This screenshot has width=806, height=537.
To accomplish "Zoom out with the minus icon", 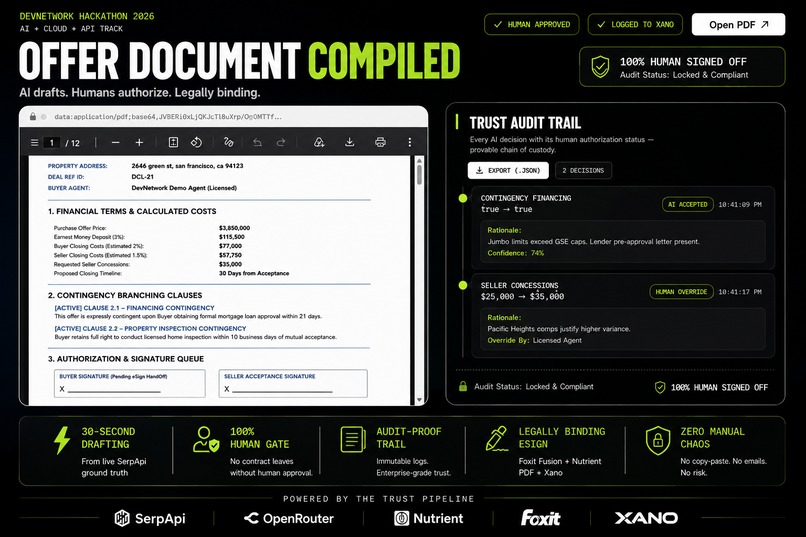I will click(116, 142).
